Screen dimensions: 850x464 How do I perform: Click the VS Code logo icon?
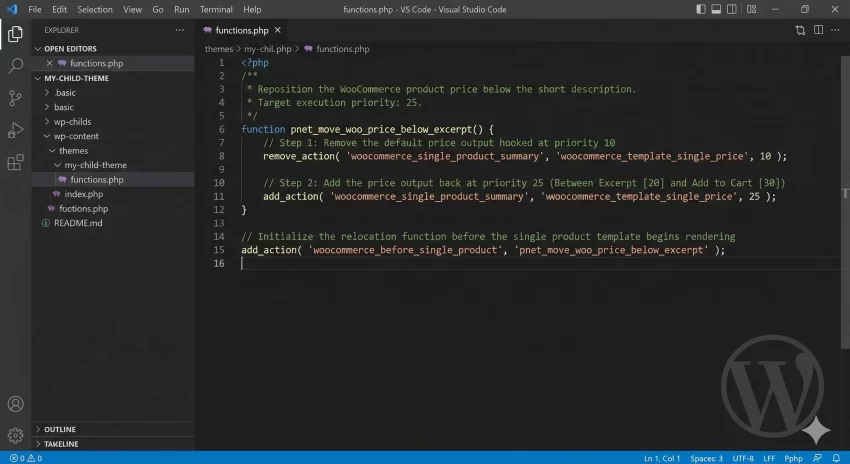point(12,9)
